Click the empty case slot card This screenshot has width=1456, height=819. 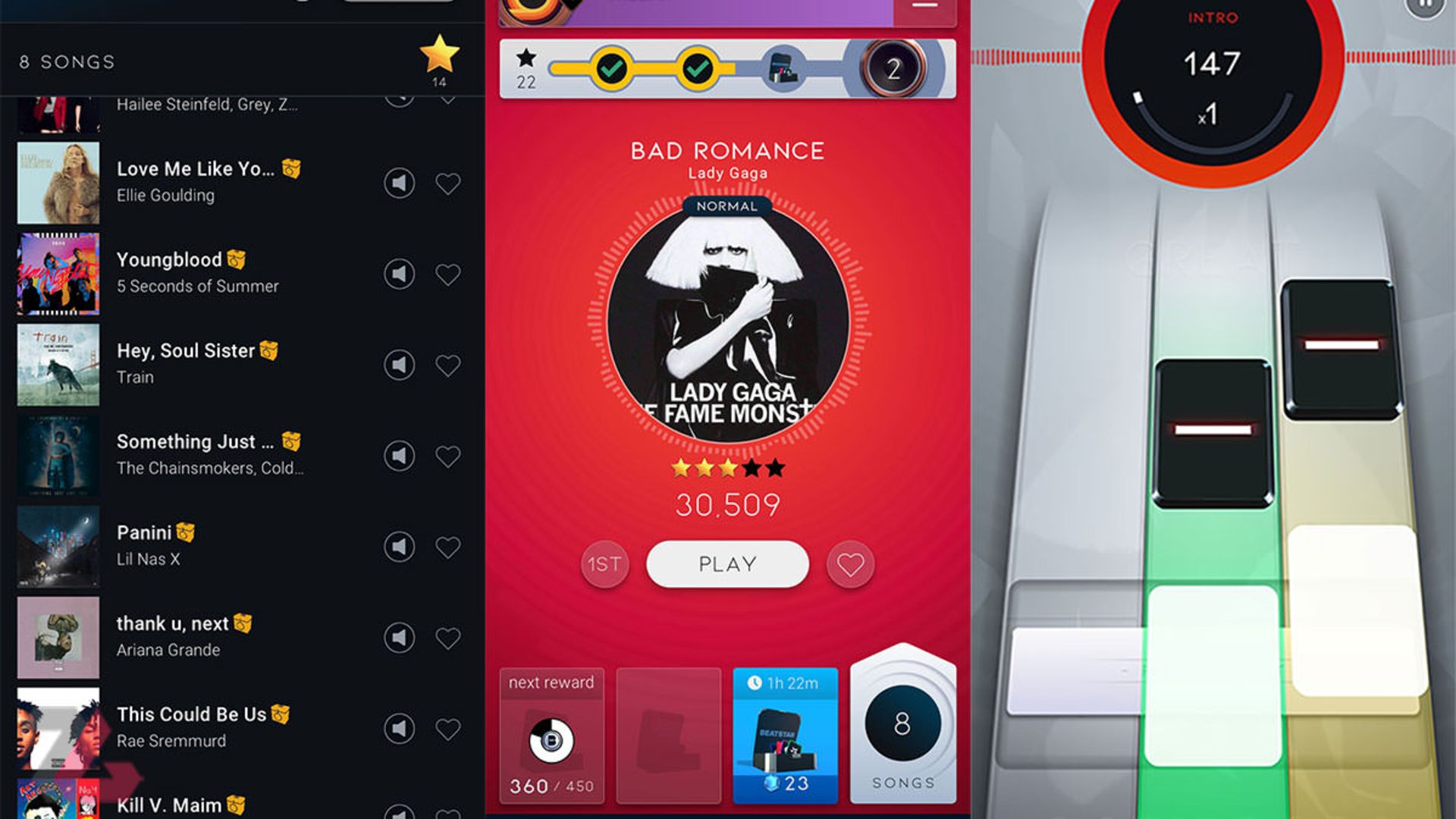point(668,736)
